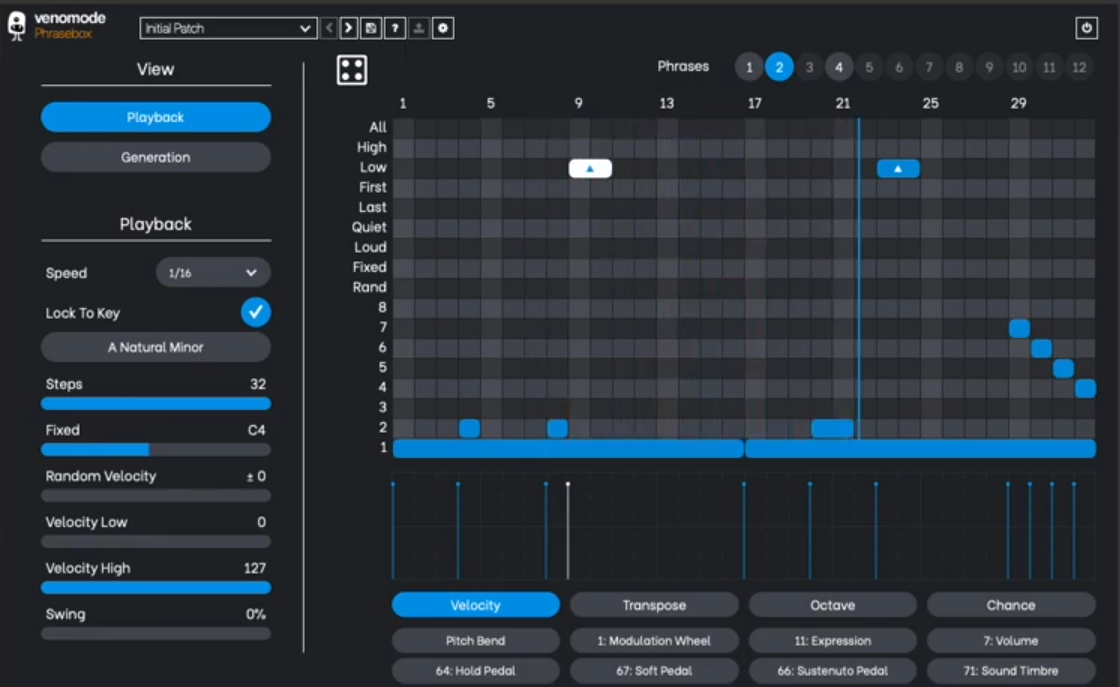Open the help question mark
1120x687 pixels.
point(395,29)
